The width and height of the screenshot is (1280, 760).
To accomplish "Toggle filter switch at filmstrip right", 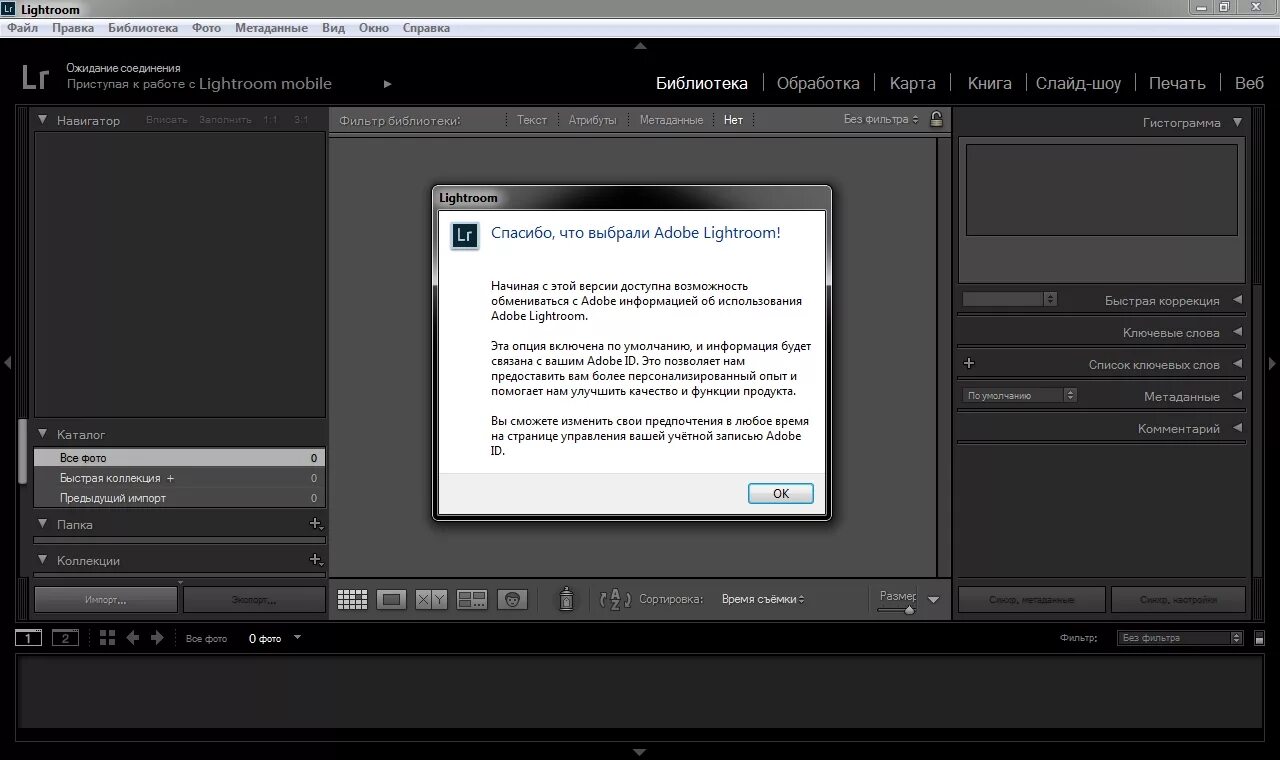I will click(x=1259, y=637).
